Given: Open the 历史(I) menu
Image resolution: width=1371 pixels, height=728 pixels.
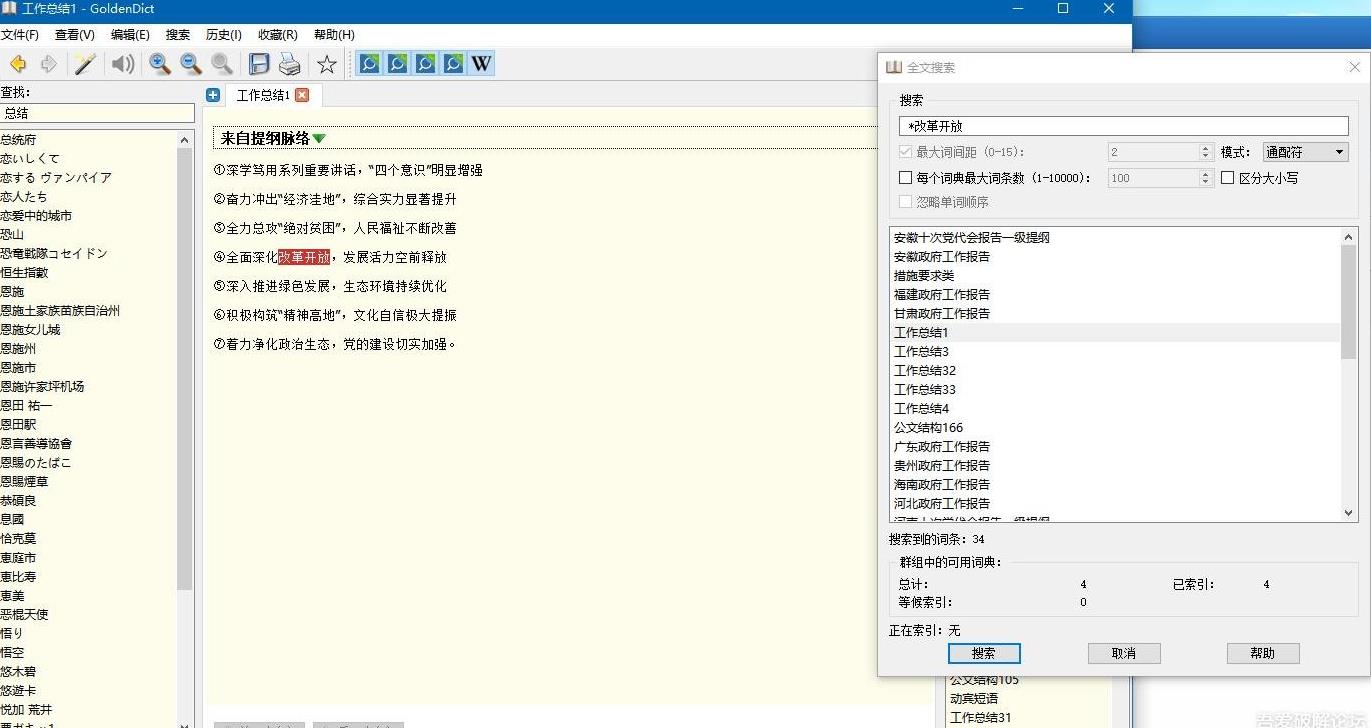Looking at the screenshot, I should point(224,35).
